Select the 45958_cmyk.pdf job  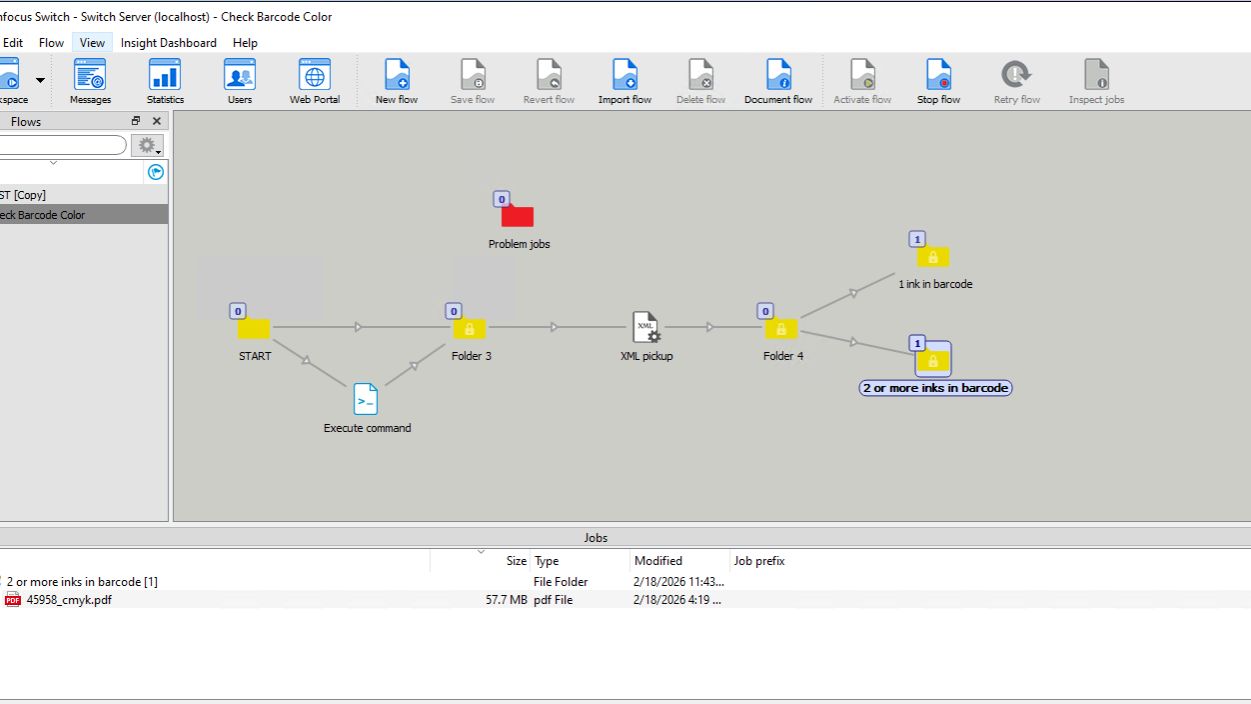click(x=625, y=600)
